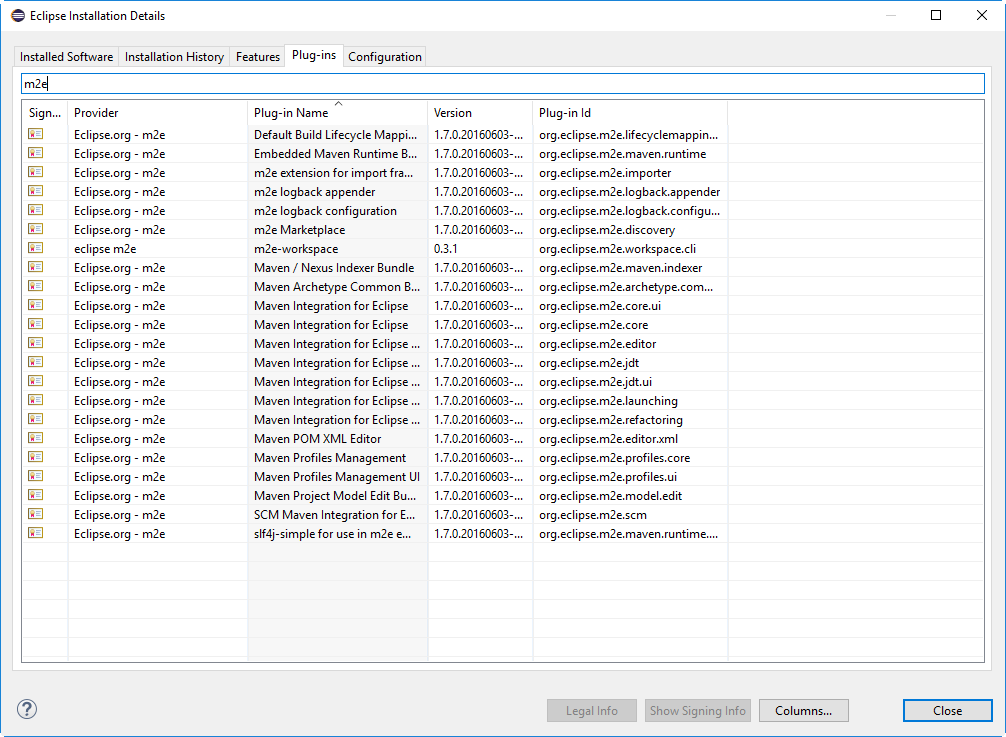
Task: Click the Legal Info button
Action: tap(592, 711)
